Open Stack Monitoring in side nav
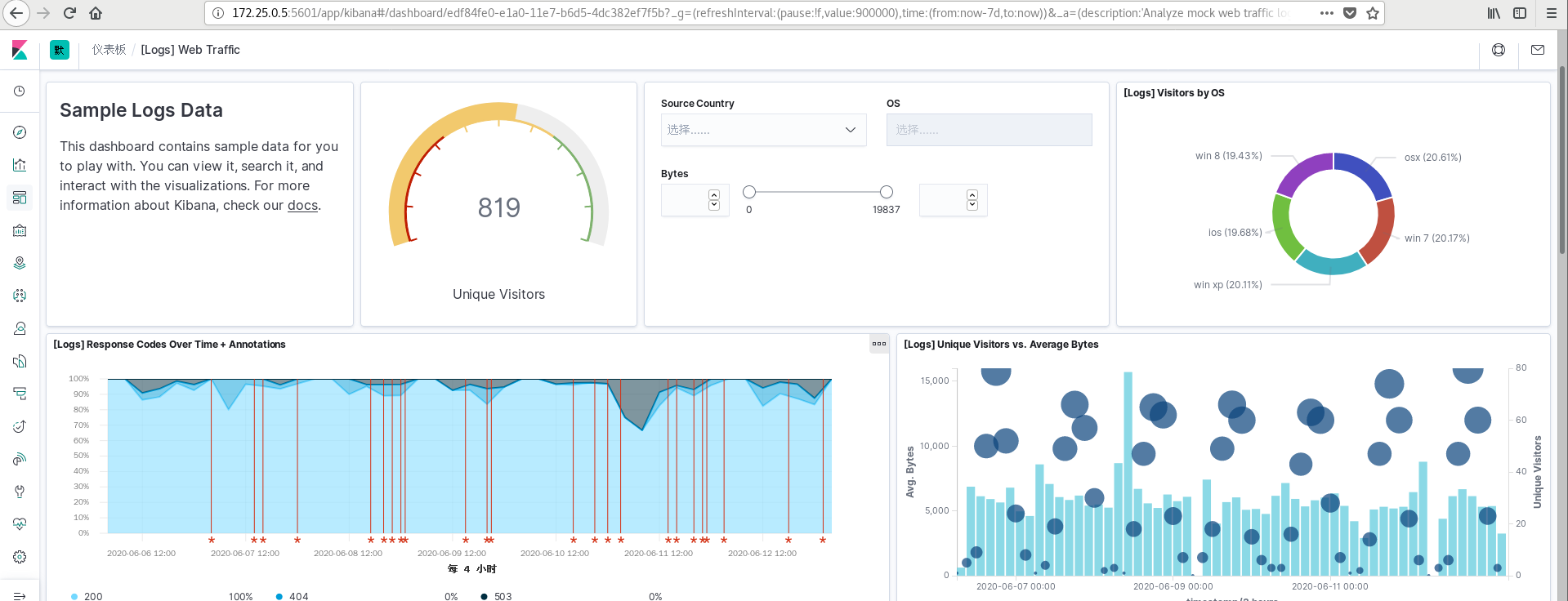 pos(20,524)
